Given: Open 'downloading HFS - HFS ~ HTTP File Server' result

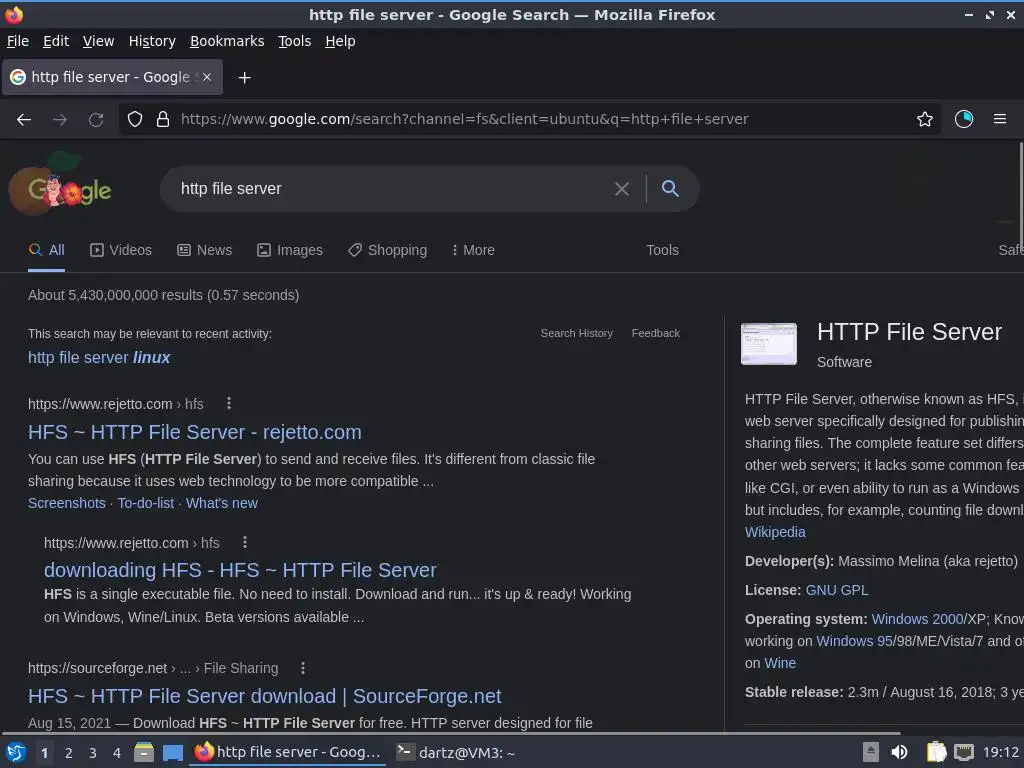Looking at the screenshot, I should (240, 570).
